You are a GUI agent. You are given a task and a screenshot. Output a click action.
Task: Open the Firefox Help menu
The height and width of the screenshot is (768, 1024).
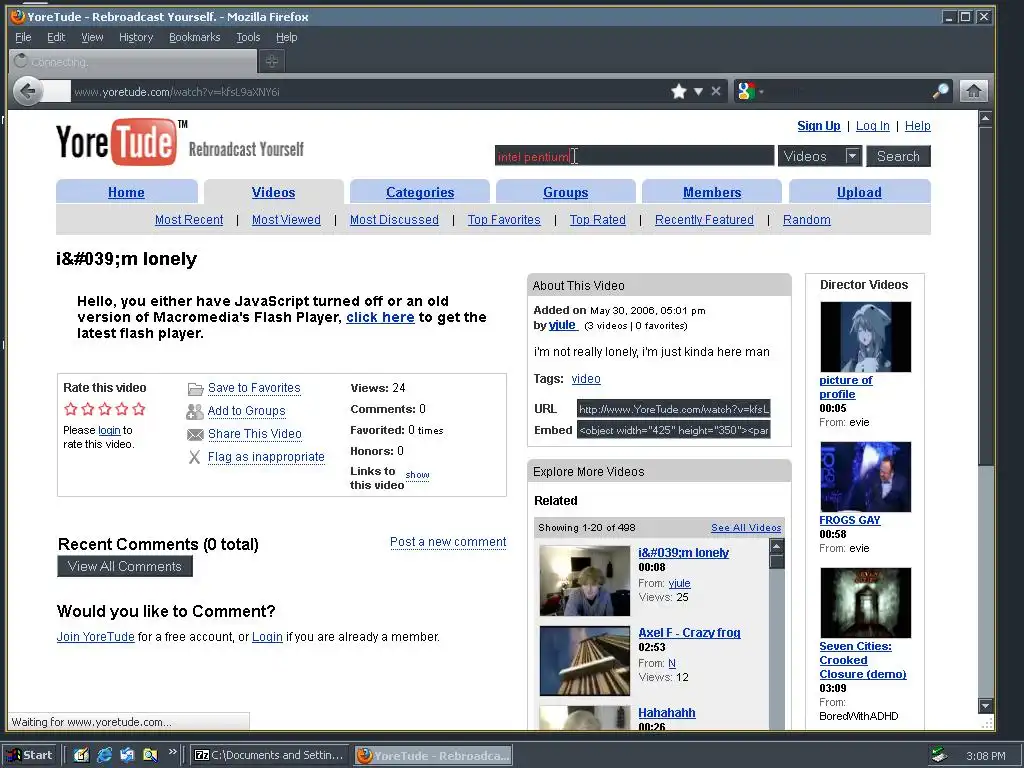[286, 37]
